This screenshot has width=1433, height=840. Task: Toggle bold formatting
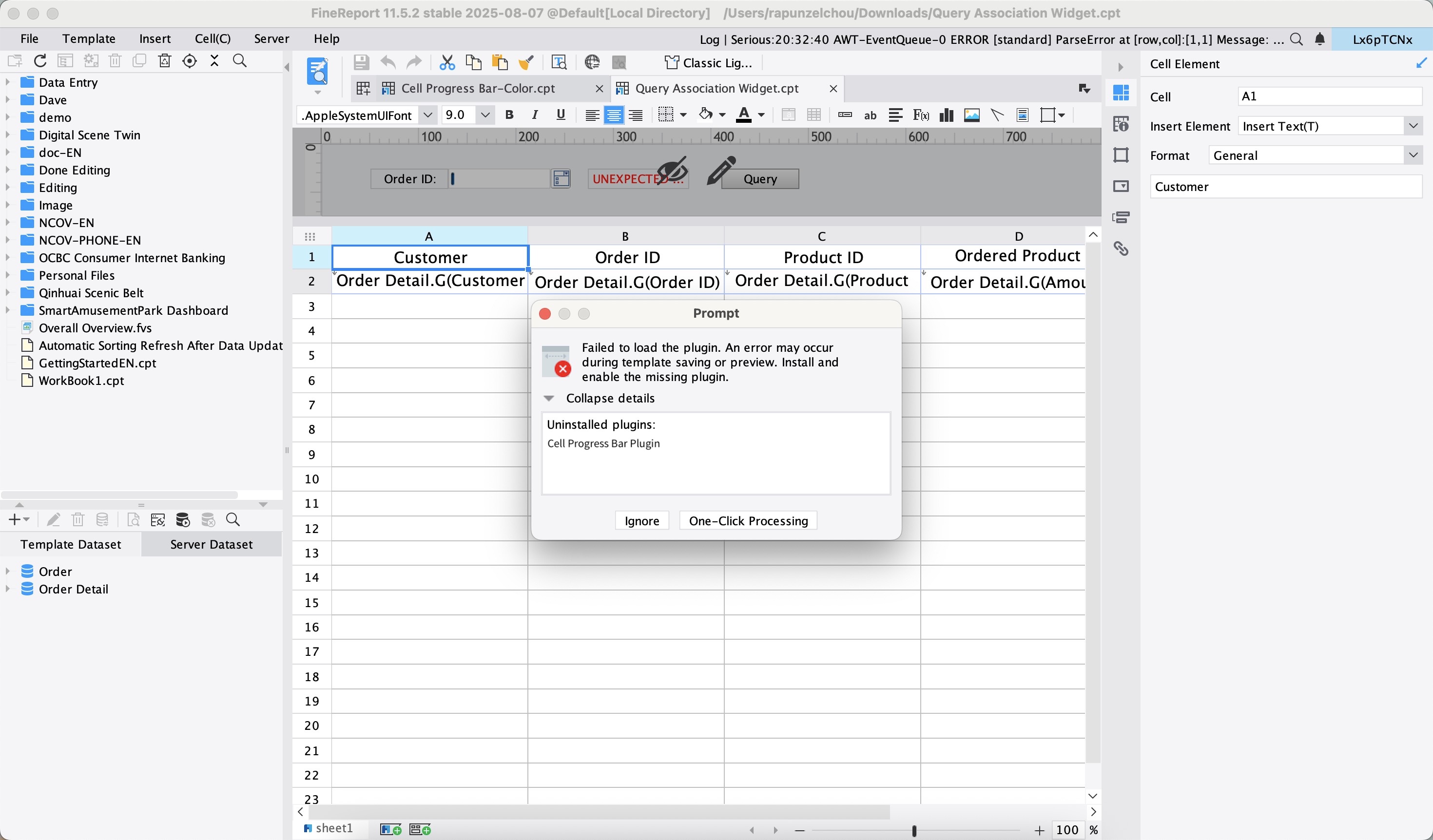[509, 115]
